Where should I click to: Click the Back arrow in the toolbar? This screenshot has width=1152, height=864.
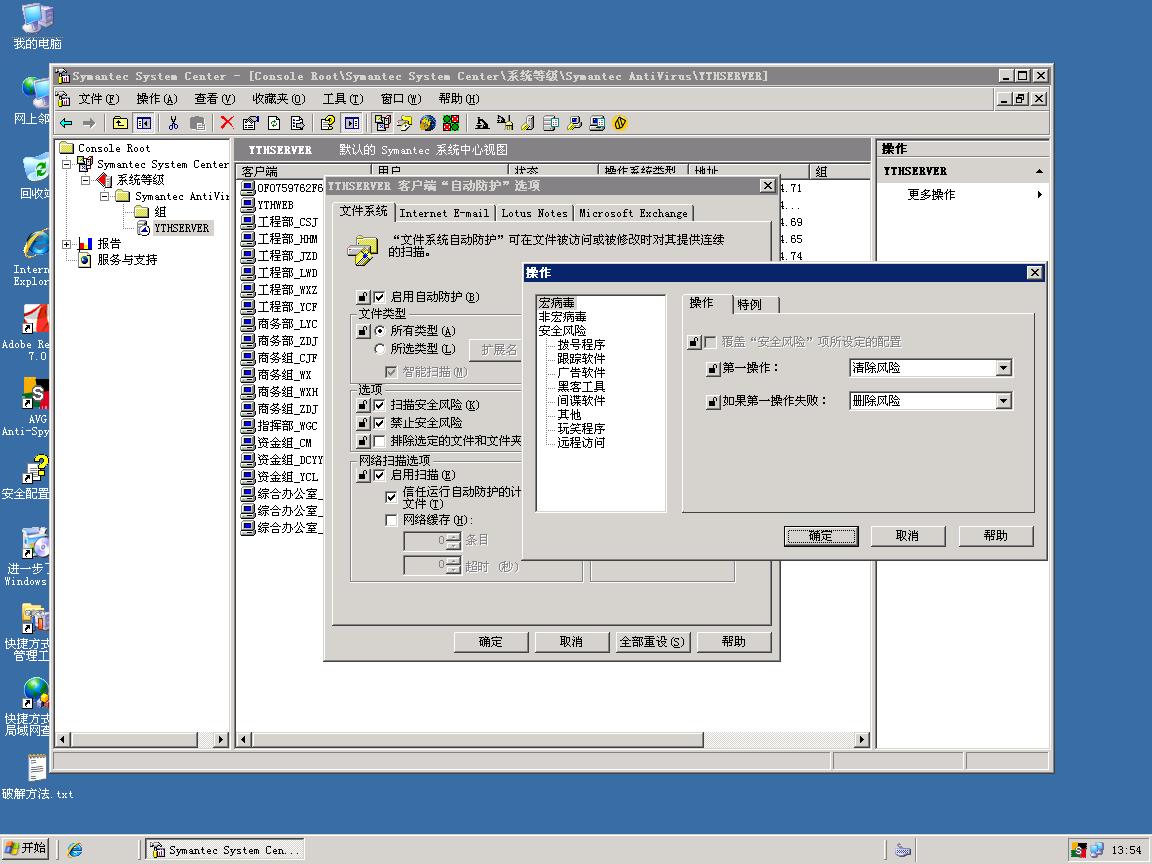point(66,123)
